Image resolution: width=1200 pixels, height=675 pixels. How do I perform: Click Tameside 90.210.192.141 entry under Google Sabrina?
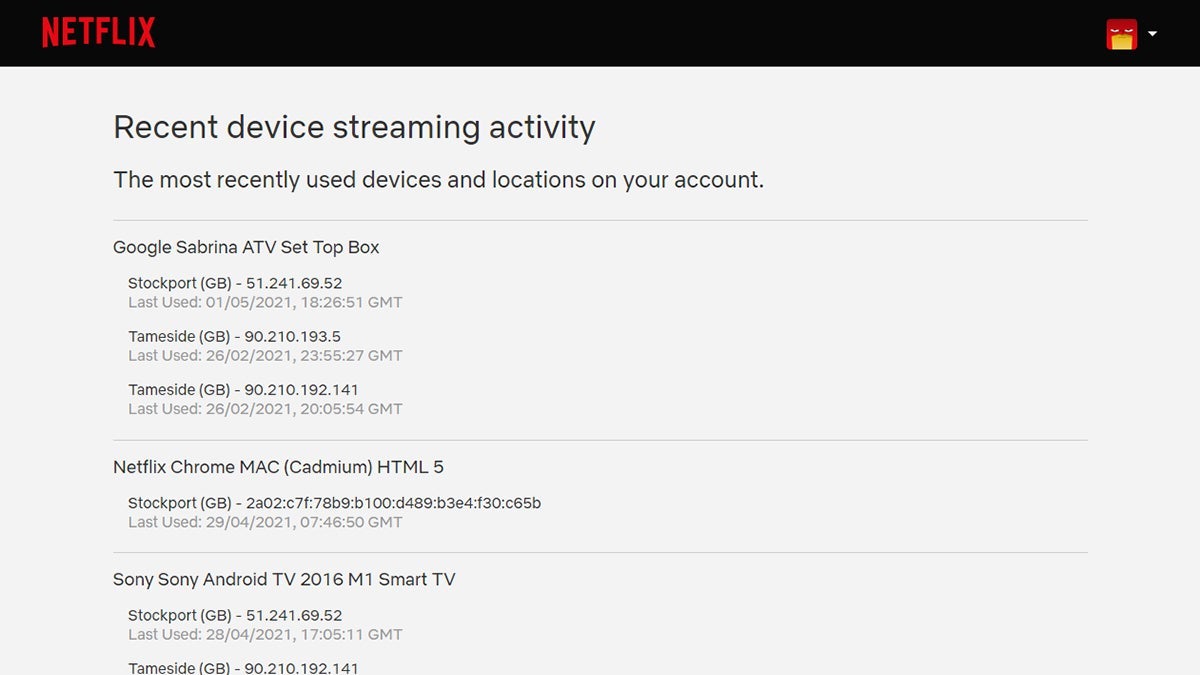pyautogui.click(x=243, y=389)
